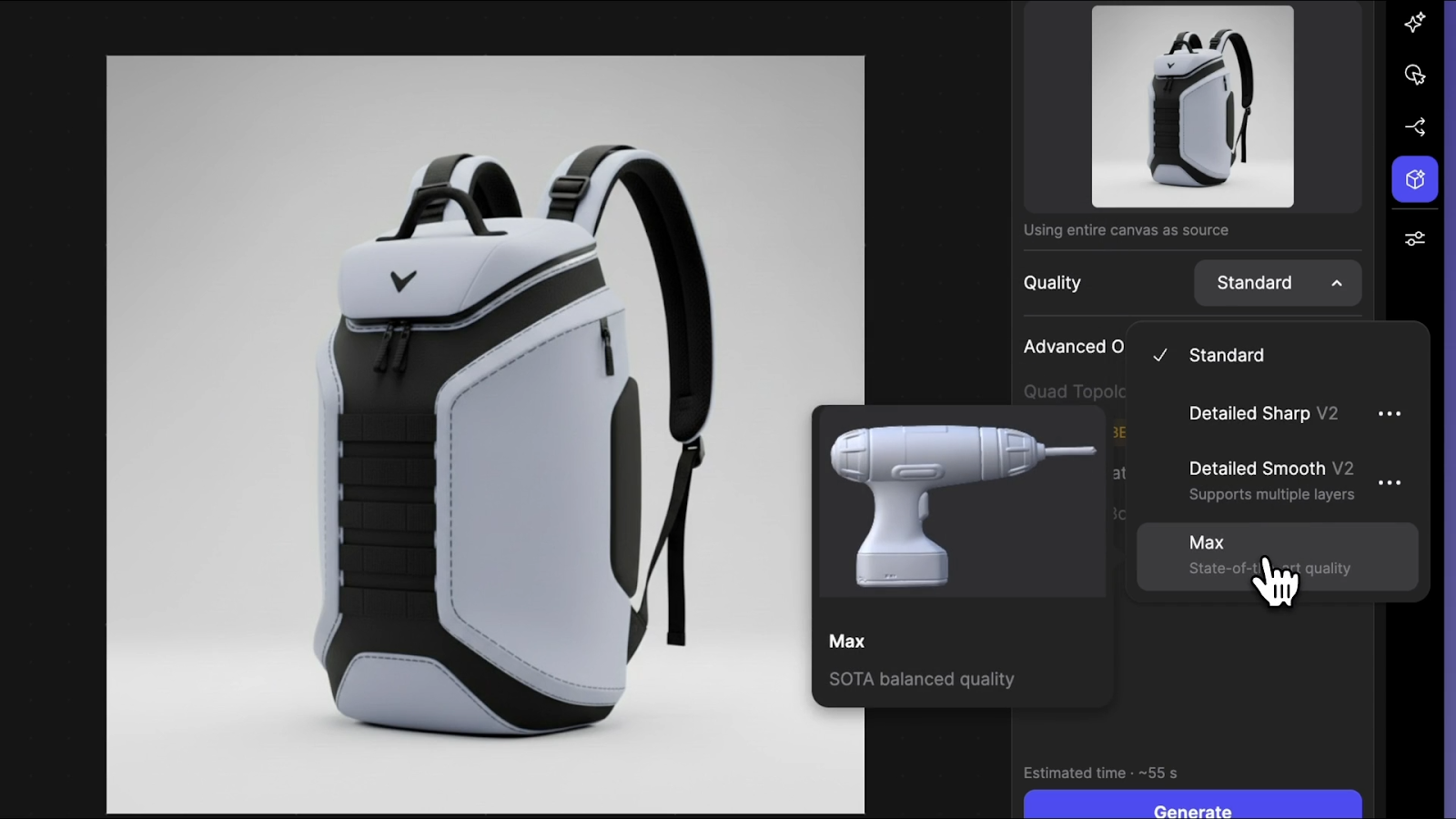Choose Detailed Smooth V2 from the menu
Screen dimensions: 1456x819
pyautogui.click(x=1258, y=468)
